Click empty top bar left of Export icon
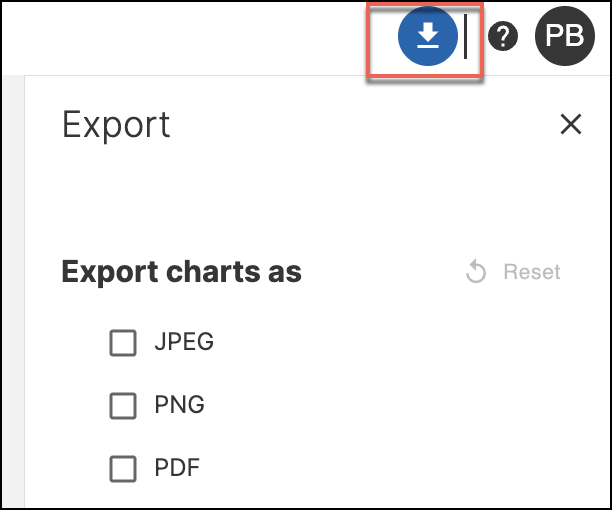The image size is (612, 510). tap(200, 37)
